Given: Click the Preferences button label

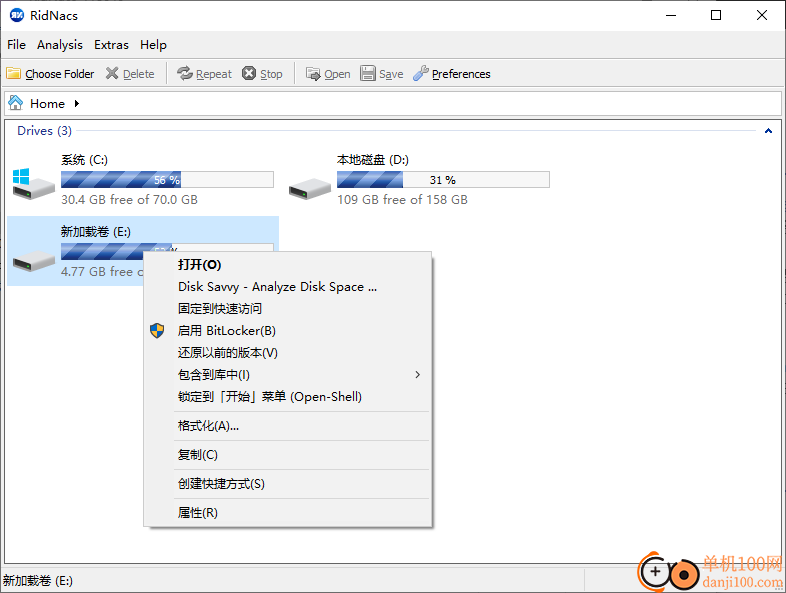Looking at the screenshot, I should (x=461, y=74).
